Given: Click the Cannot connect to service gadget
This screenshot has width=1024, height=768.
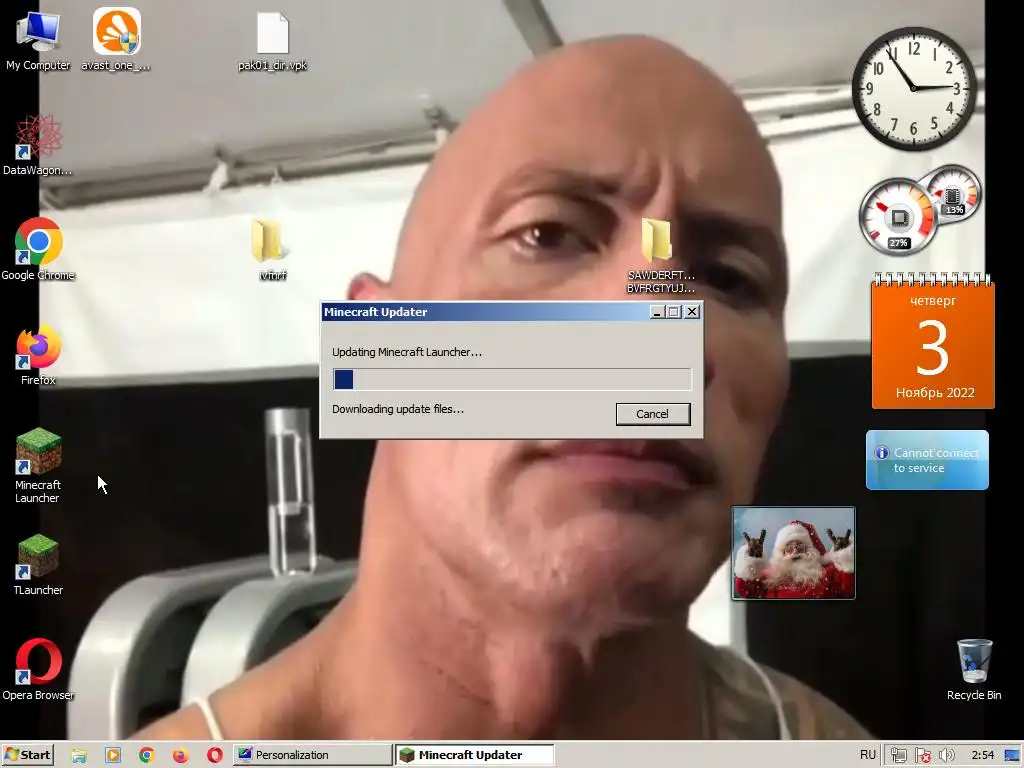Looking at the screenshot, I should (x=927, y=460).
